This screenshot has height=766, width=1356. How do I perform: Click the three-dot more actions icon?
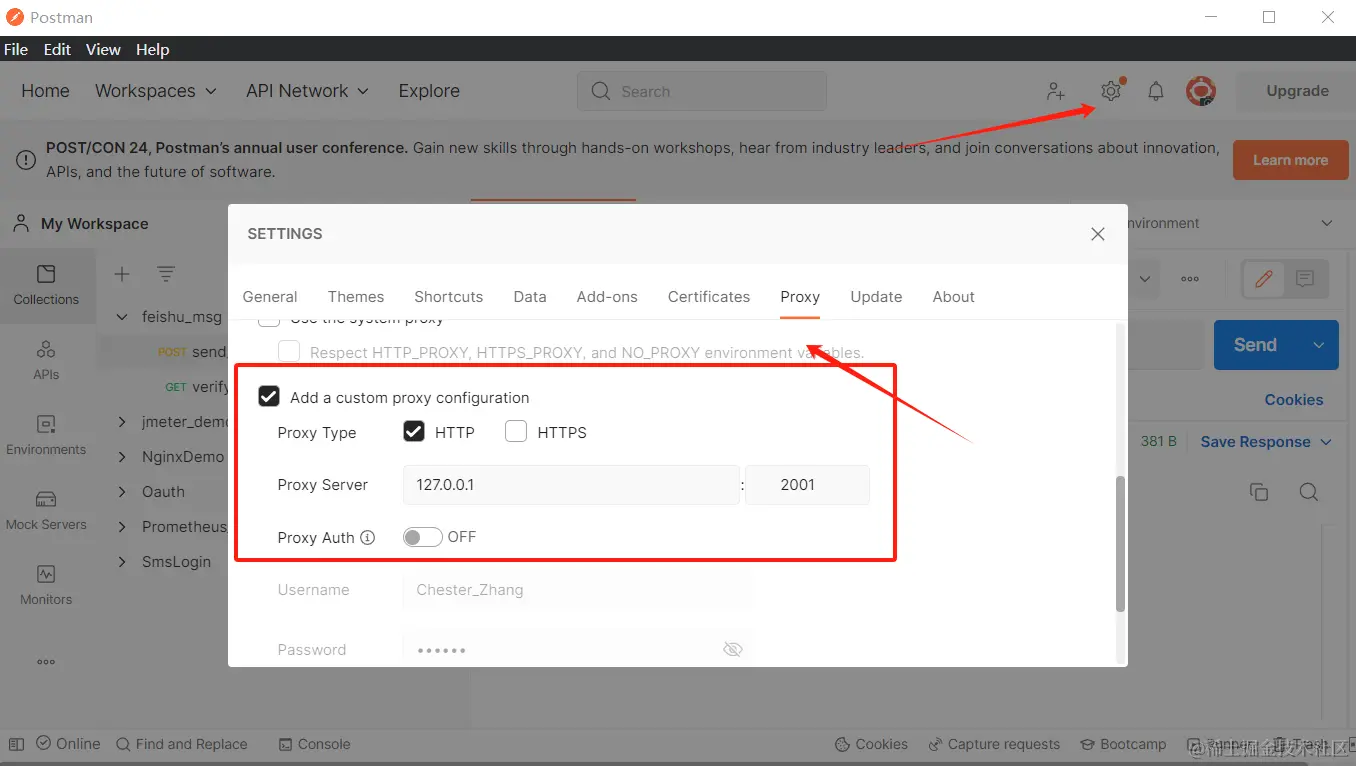1190,279
